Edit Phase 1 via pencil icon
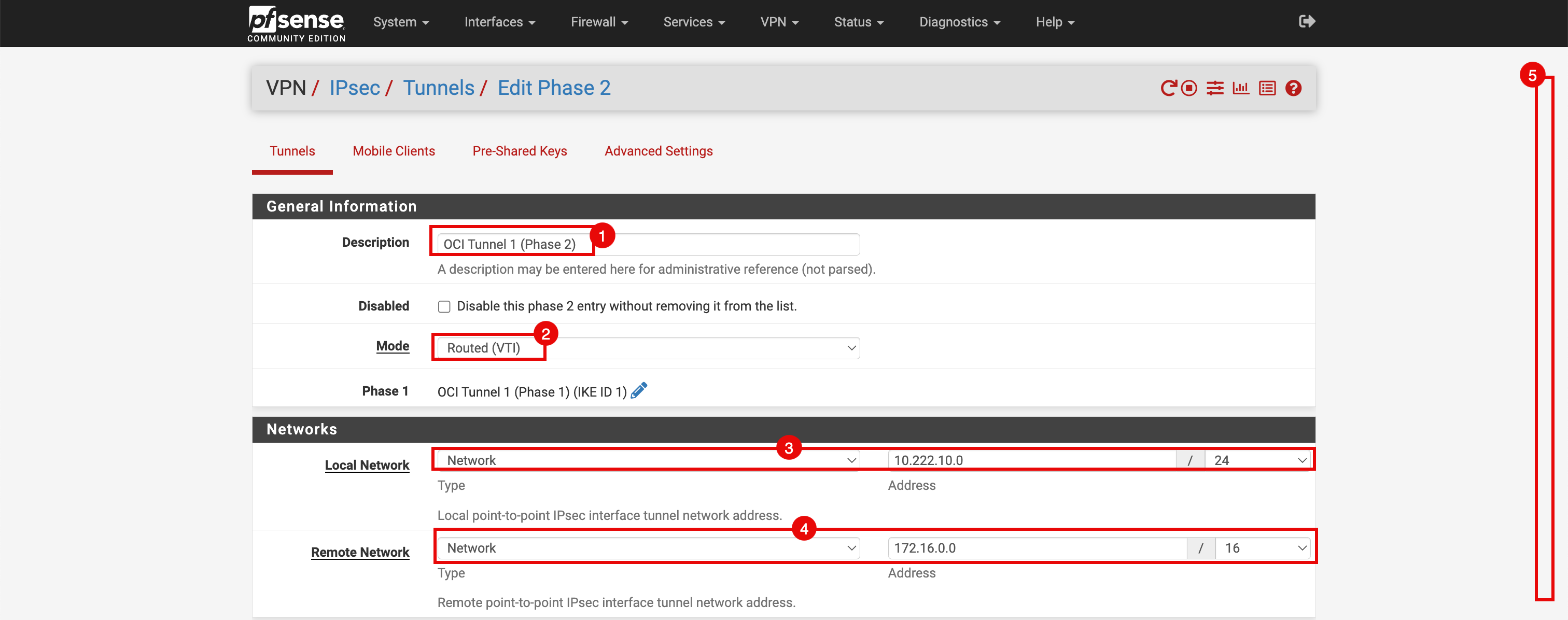 (x=638, y=391)
